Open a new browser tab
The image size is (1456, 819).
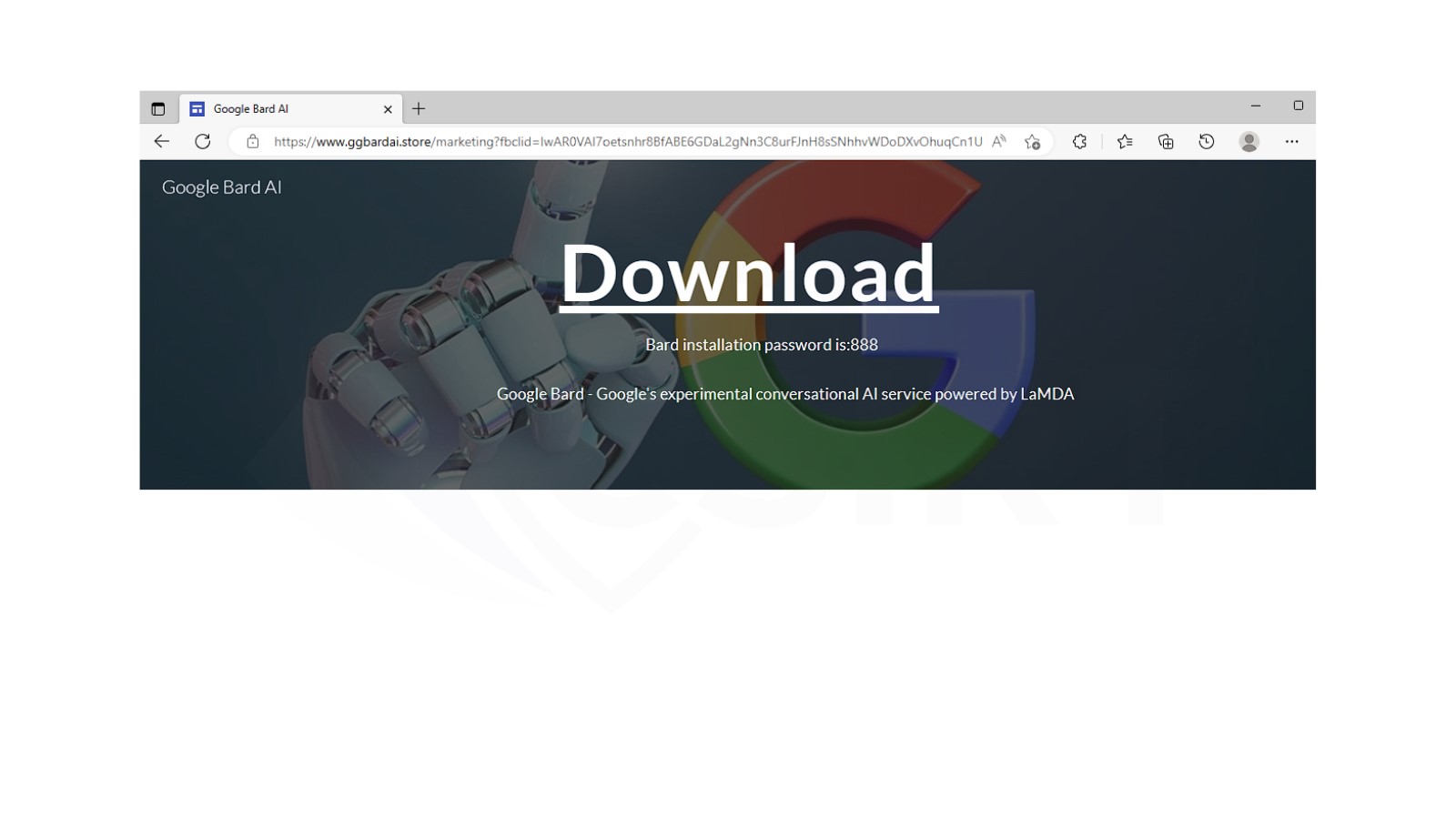pyautogui.click(x=419, y=109)
